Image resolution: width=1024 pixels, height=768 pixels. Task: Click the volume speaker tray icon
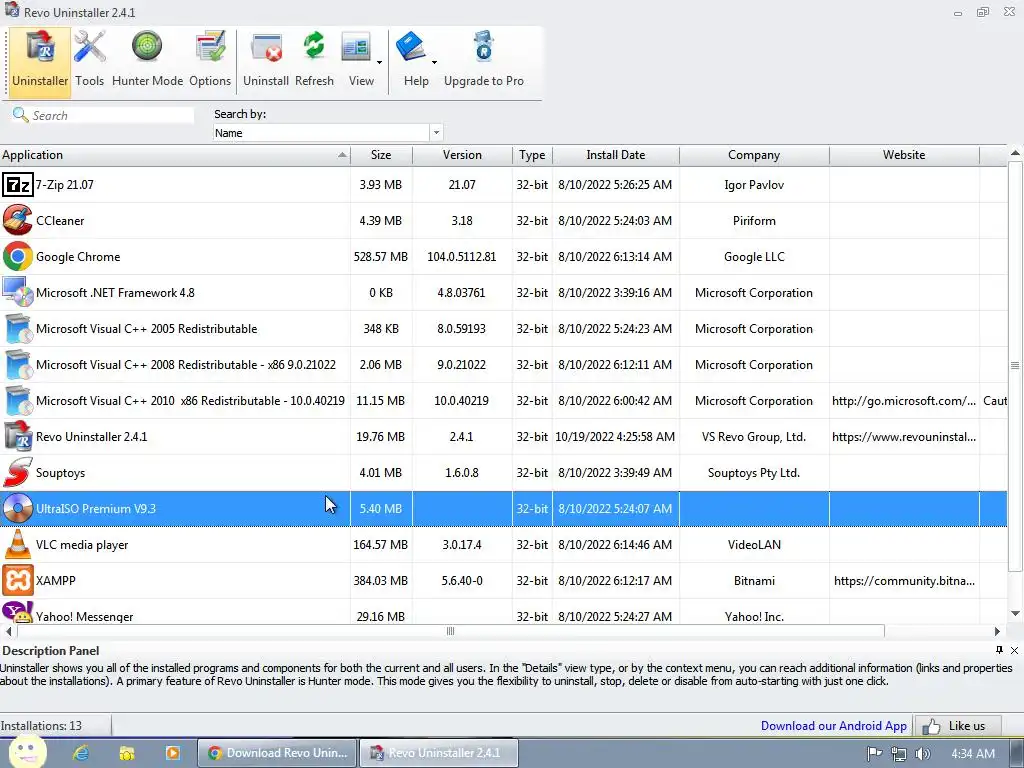coord(923,754)
